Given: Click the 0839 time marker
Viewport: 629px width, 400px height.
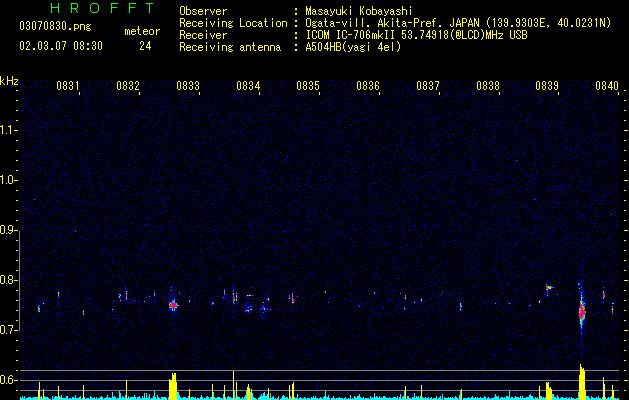Looking at the screenshot, I should pos(547,86).
